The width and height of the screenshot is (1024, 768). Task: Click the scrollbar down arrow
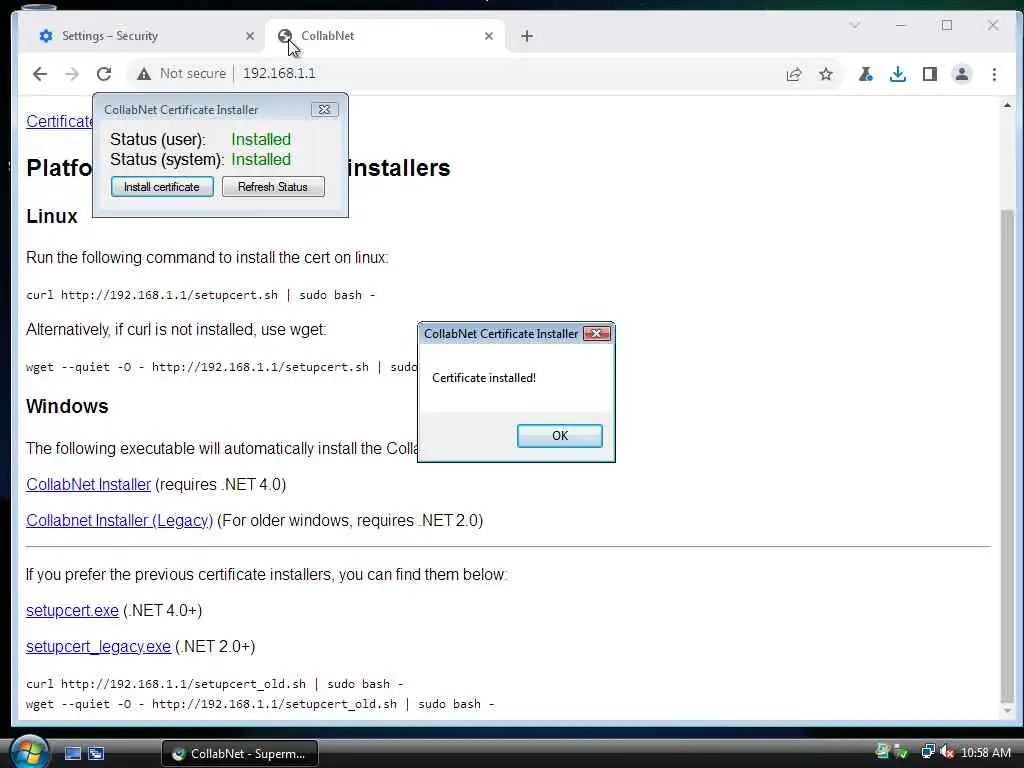[x=1007, y=711]
